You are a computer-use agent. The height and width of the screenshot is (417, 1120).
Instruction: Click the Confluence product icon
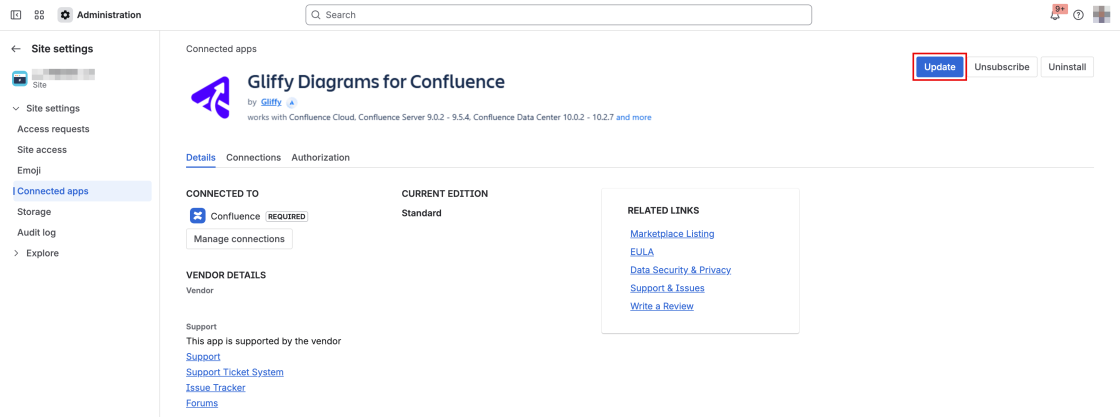click(x=198, y=216)
